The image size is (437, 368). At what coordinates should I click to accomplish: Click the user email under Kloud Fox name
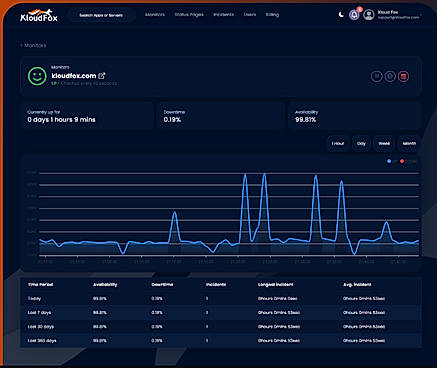pyautogui.click(x=398, y=17)
